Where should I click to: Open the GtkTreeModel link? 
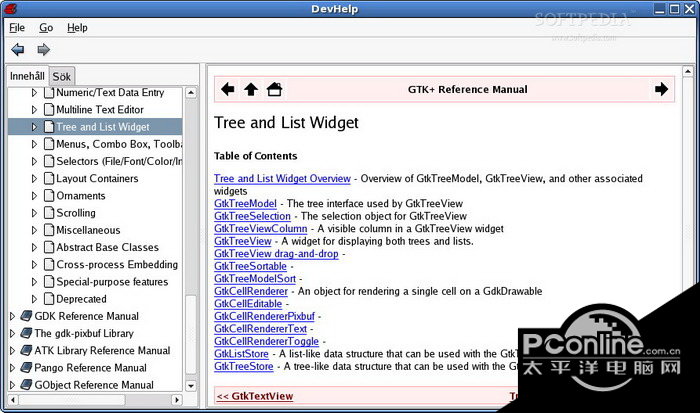[x=245, y=204]
